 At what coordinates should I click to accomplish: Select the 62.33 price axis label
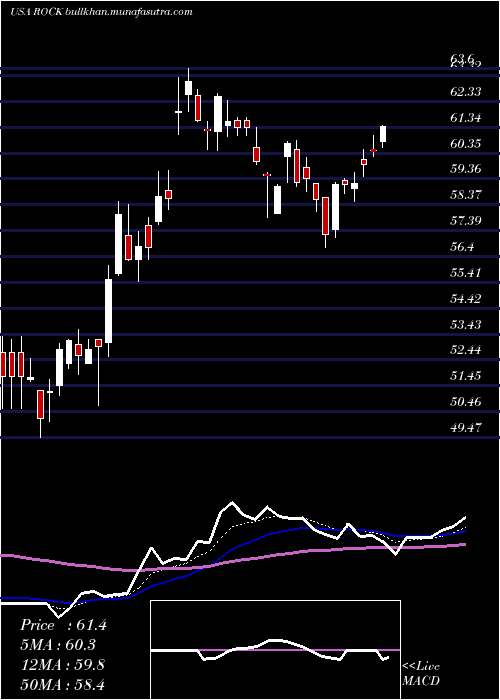pos(466,92)
